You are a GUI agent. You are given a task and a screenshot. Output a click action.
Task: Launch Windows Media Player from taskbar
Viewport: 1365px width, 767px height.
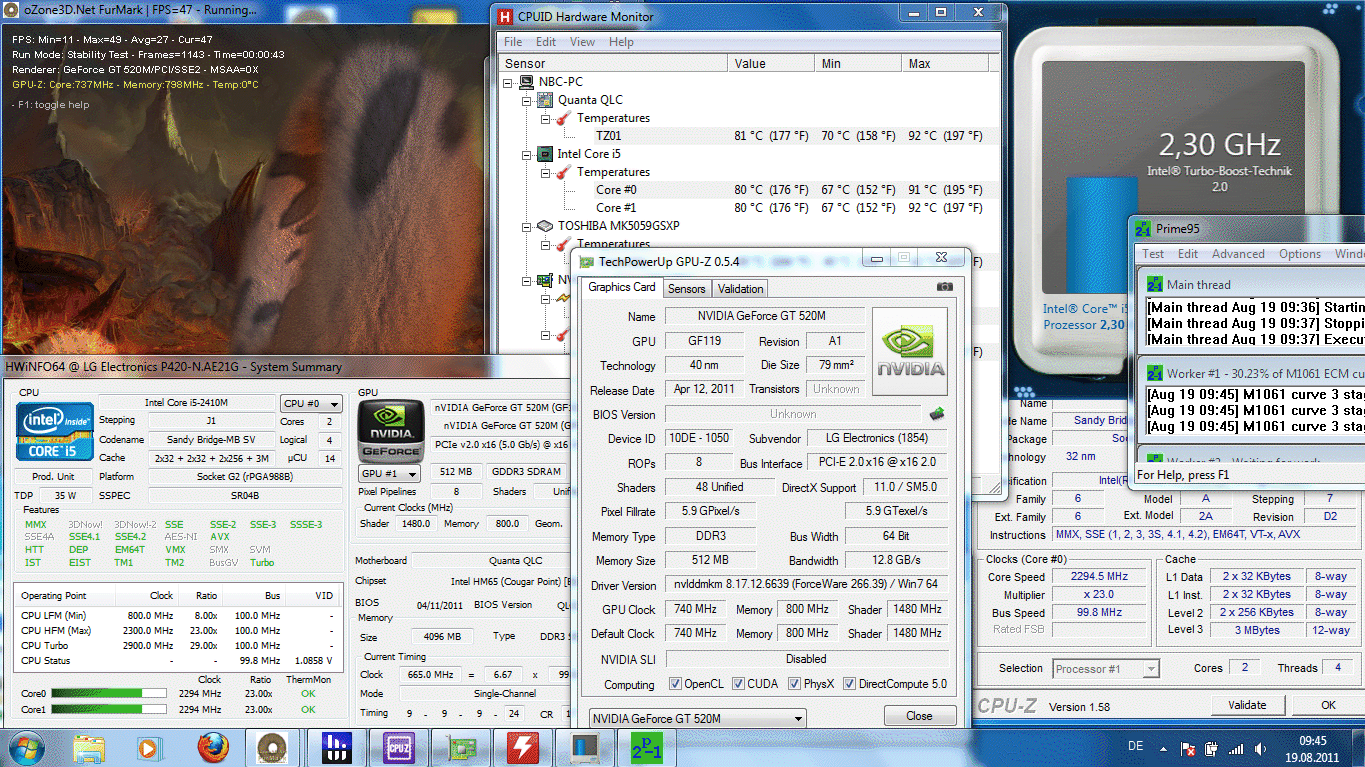click(x=148, y=747)
